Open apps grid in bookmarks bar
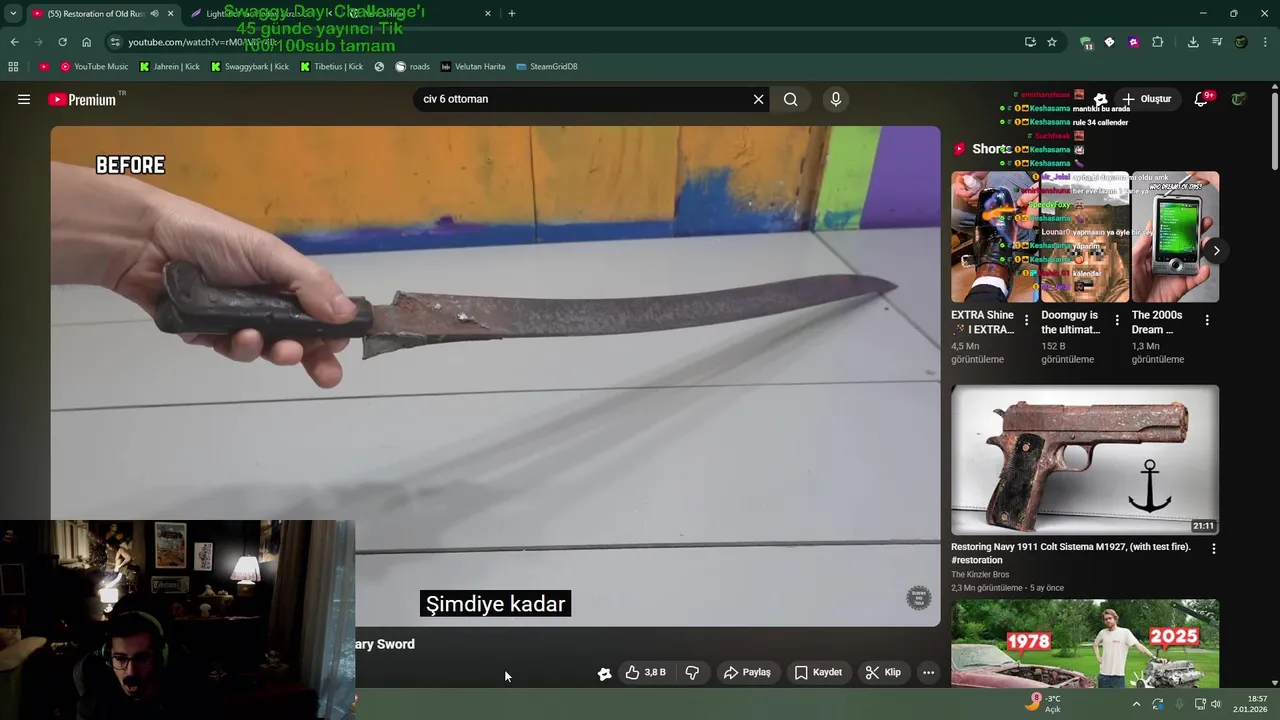Image resolution: width=1280 pixels, height=720 pixels. [x=13, y=67]
